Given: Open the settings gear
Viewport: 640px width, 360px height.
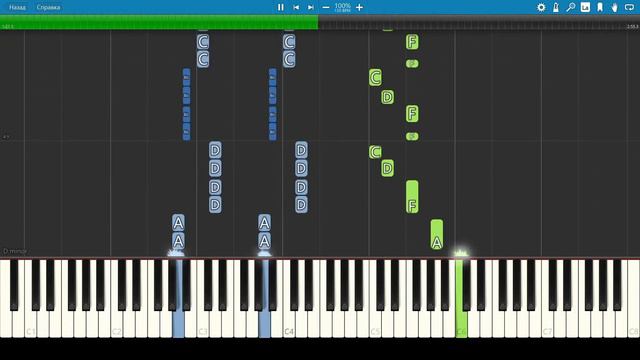Looking at the screenshot, I should pyautogui.click(x=541, y=7).
